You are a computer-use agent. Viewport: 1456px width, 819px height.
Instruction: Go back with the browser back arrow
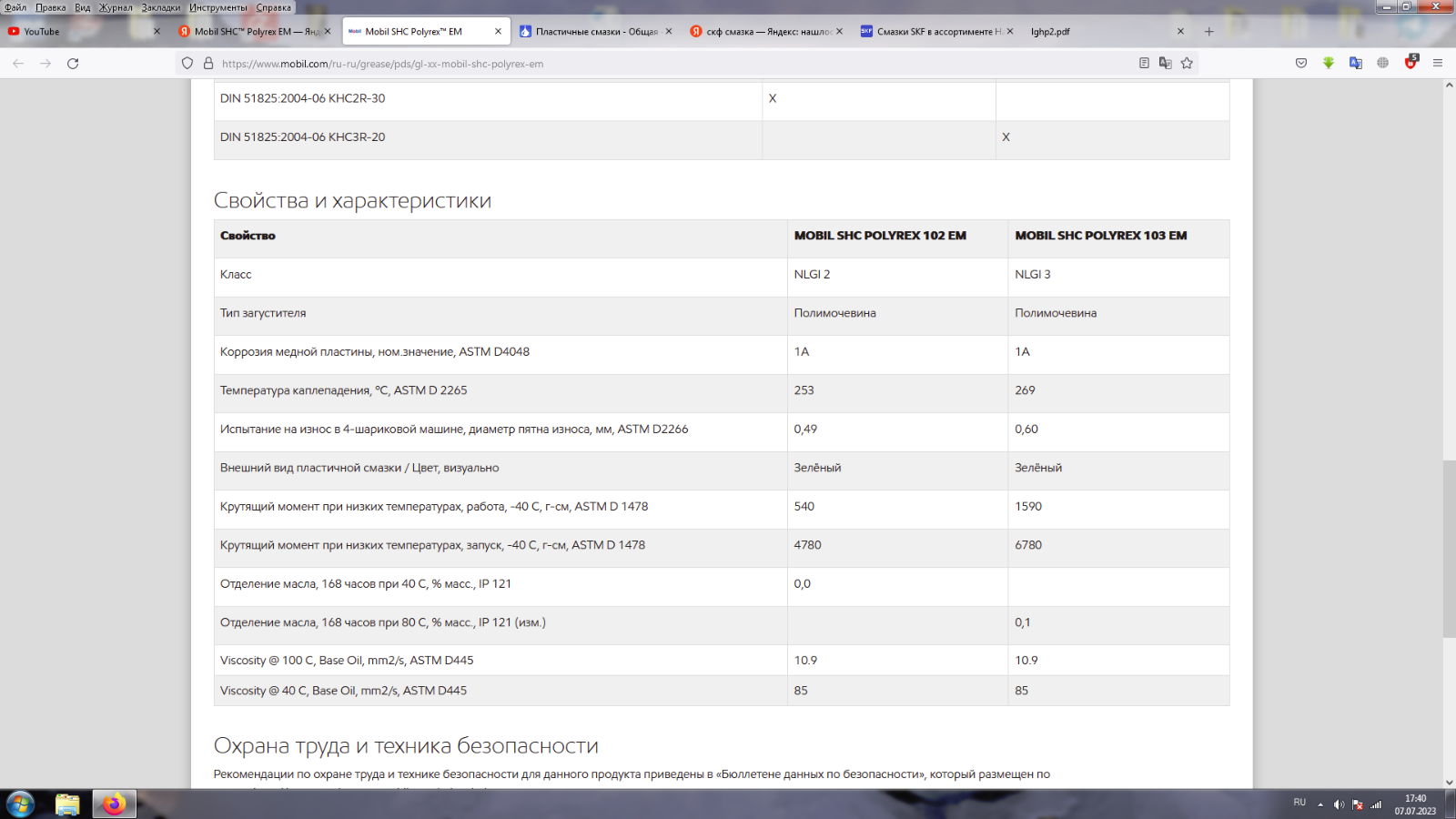(18, 64)
